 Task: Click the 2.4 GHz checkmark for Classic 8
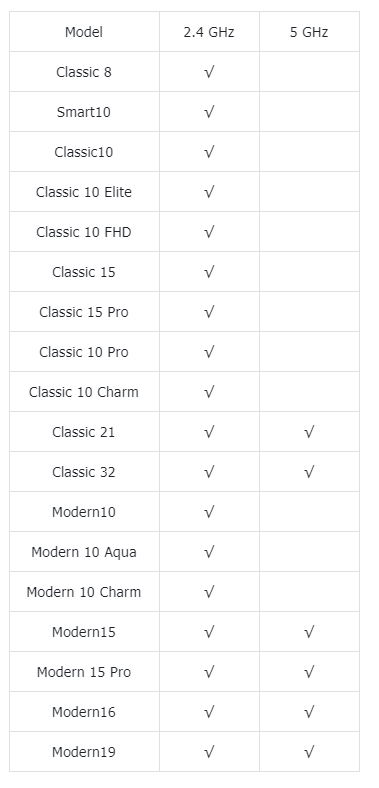pyautogui.click(x=209, y=72)
